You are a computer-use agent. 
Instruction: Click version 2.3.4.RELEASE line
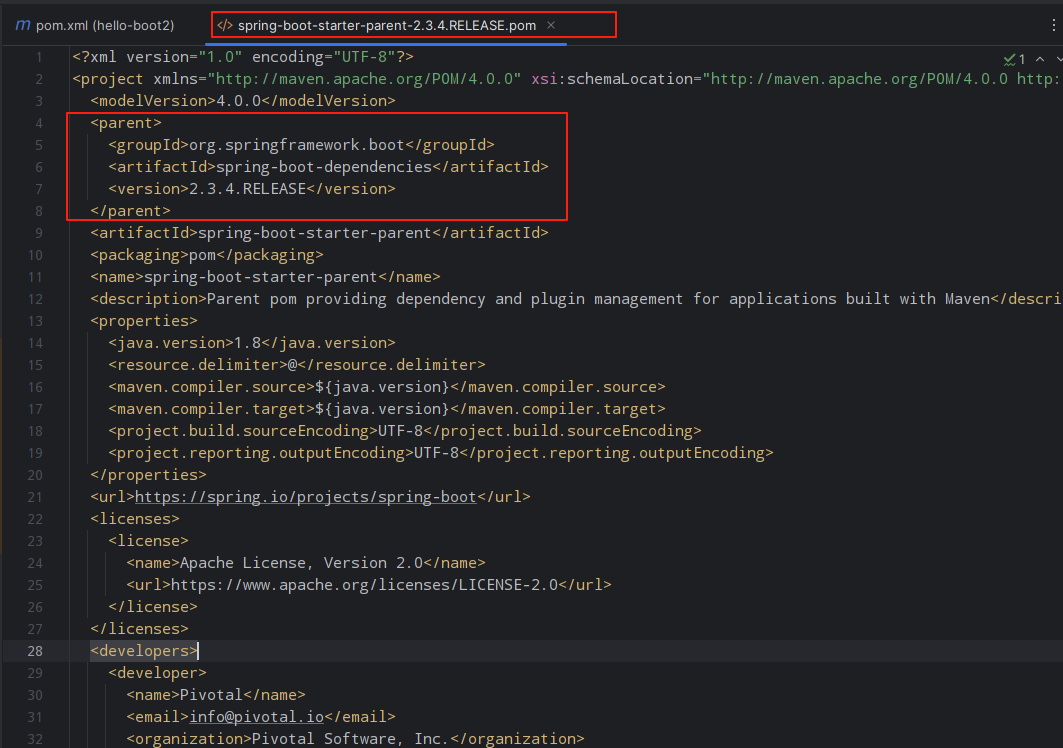[252, 189]
